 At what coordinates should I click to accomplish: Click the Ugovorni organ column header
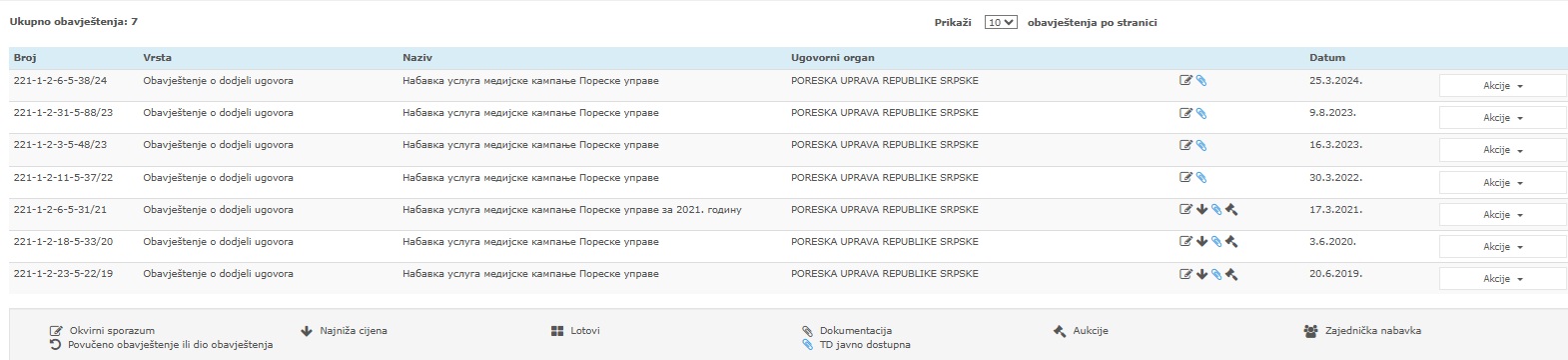[832, 58]
